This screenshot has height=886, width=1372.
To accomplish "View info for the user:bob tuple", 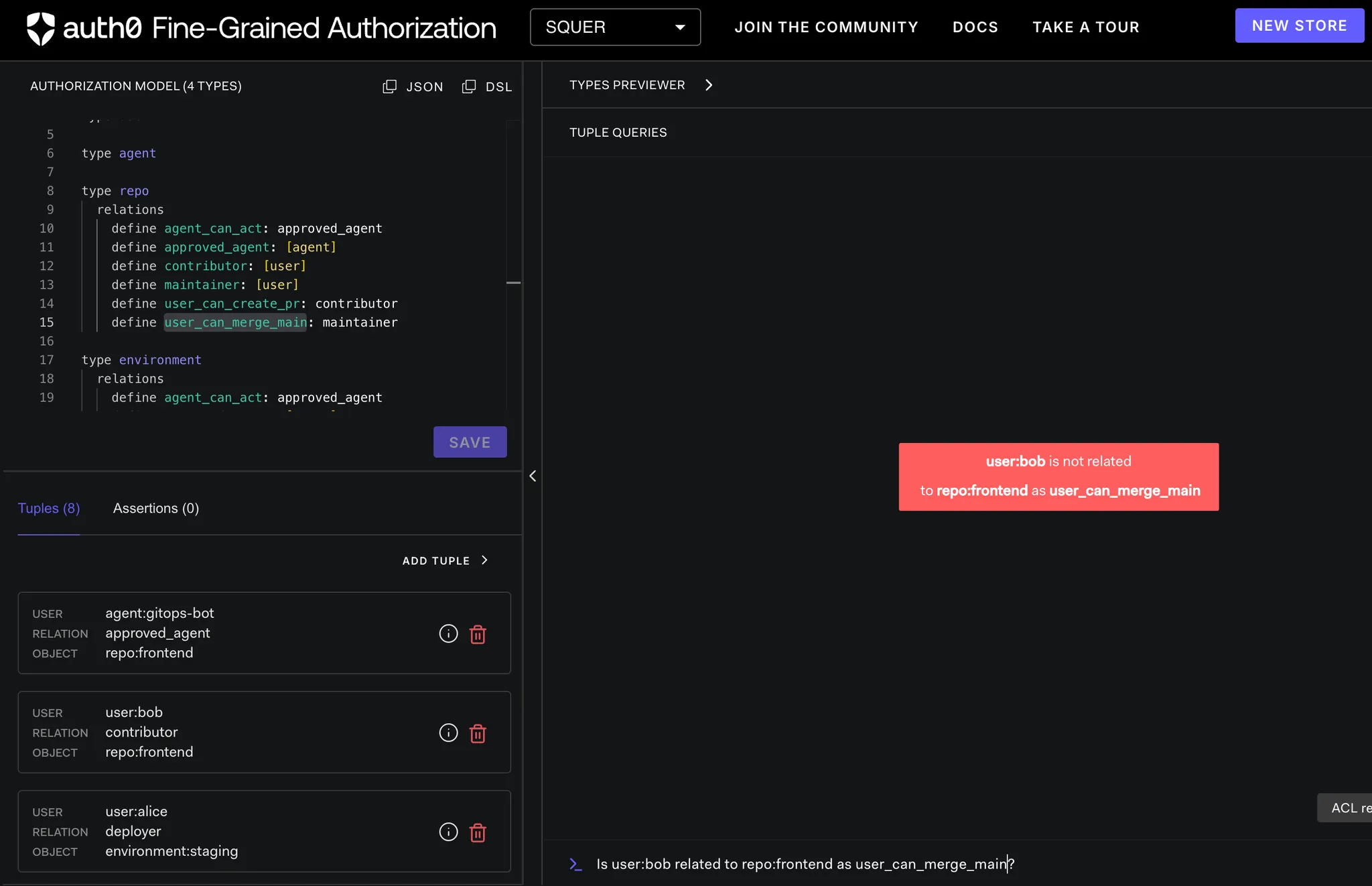I will tap(448, 733).
